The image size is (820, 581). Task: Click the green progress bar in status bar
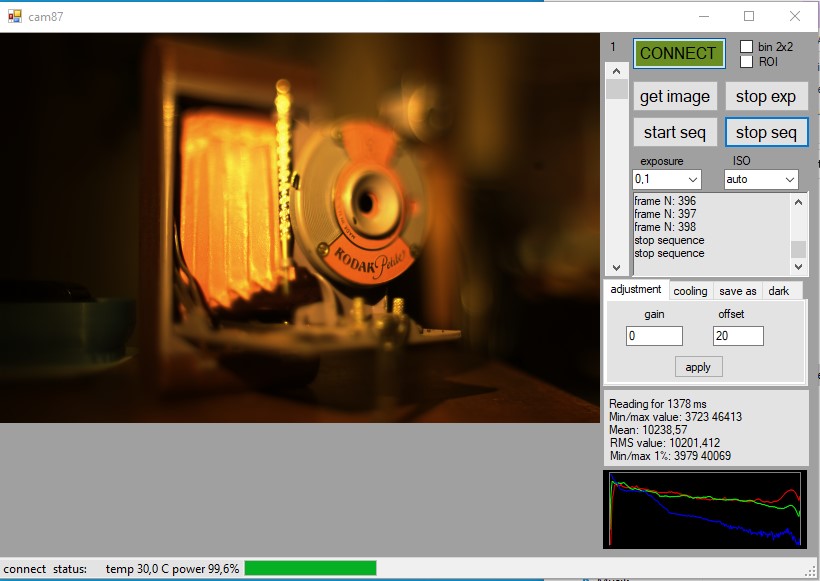click(x=311, y=568)
